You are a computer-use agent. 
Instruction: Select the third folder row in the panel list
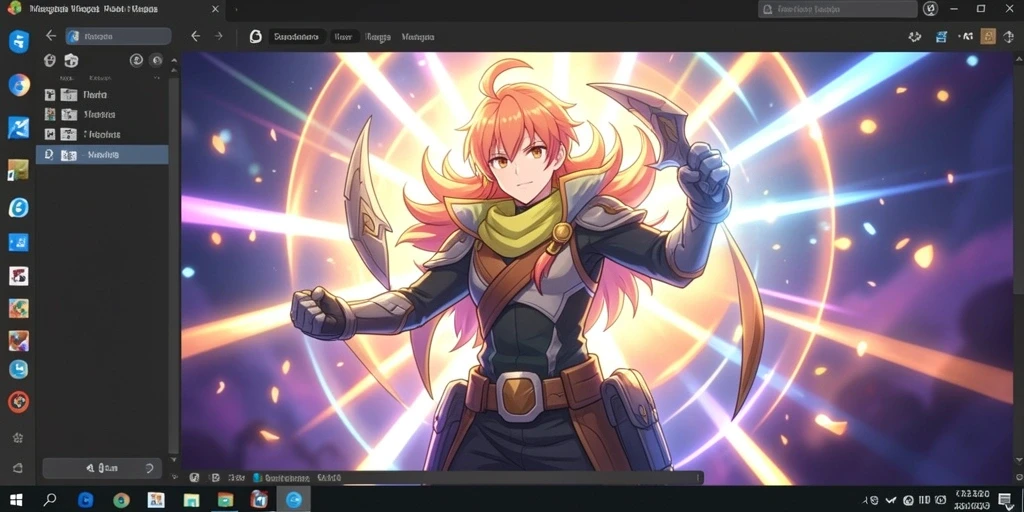point(102,135)
